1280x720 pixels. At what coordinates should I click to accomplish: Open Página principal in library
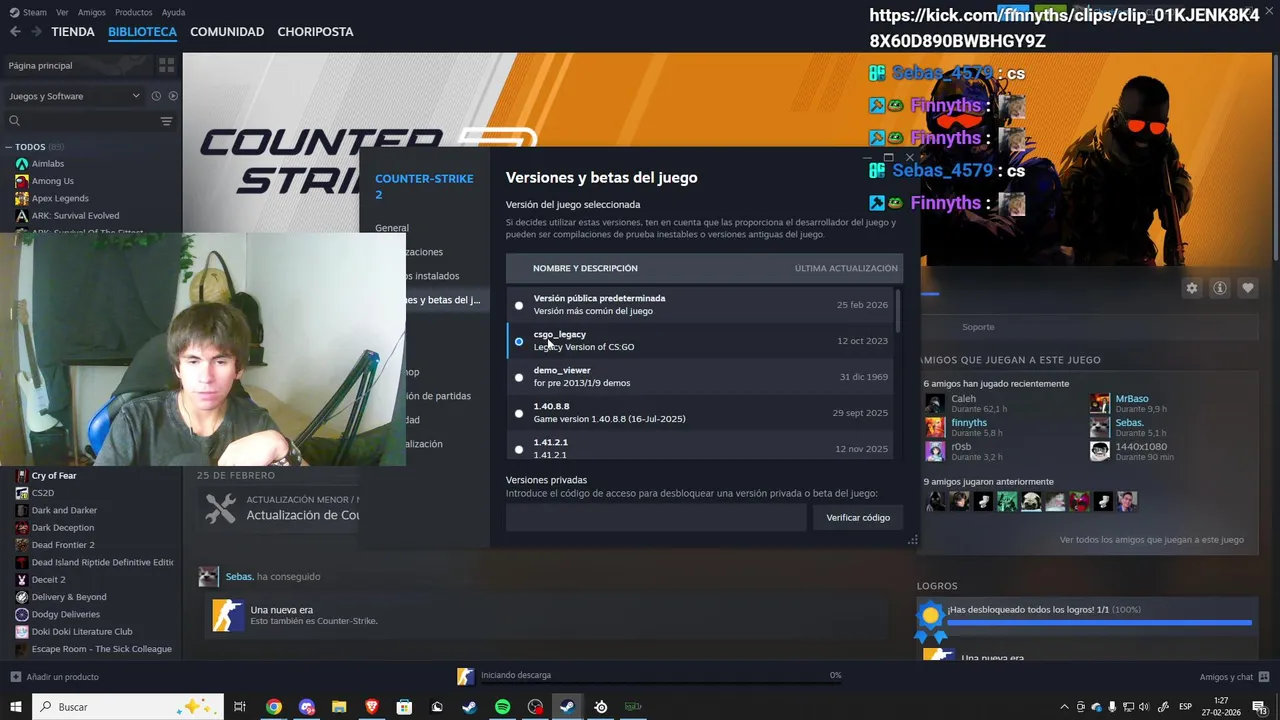[x=40, y=65]
